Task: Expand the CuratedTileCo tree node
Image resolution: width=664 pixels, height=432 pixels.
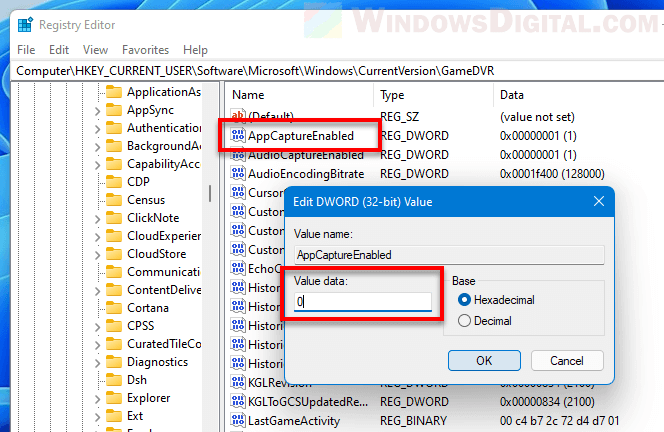Action: pos(97,345)
